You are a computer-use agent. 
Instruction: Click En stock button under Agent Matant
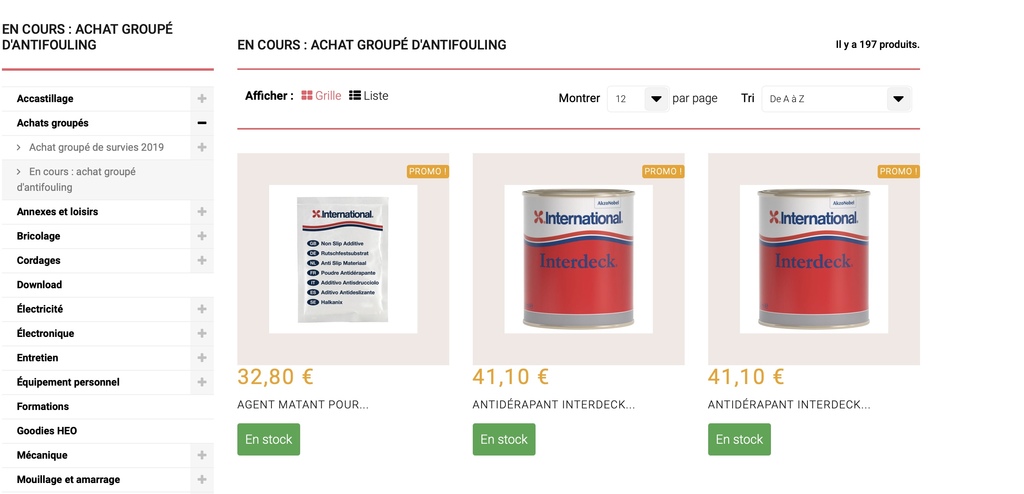[x=268, y=439]
